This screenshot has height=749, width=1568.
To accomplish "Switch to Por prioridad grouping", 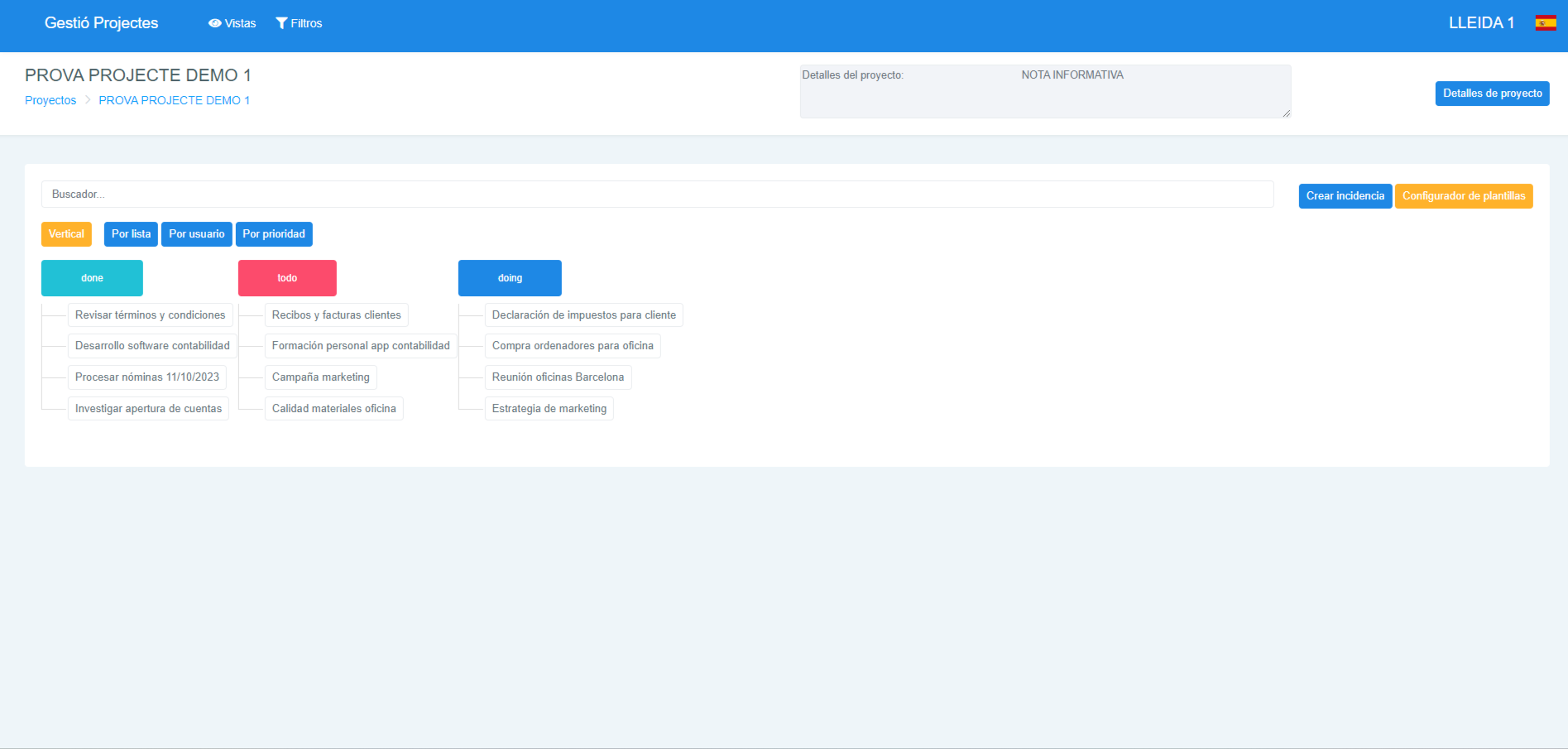I will (274, 234).
